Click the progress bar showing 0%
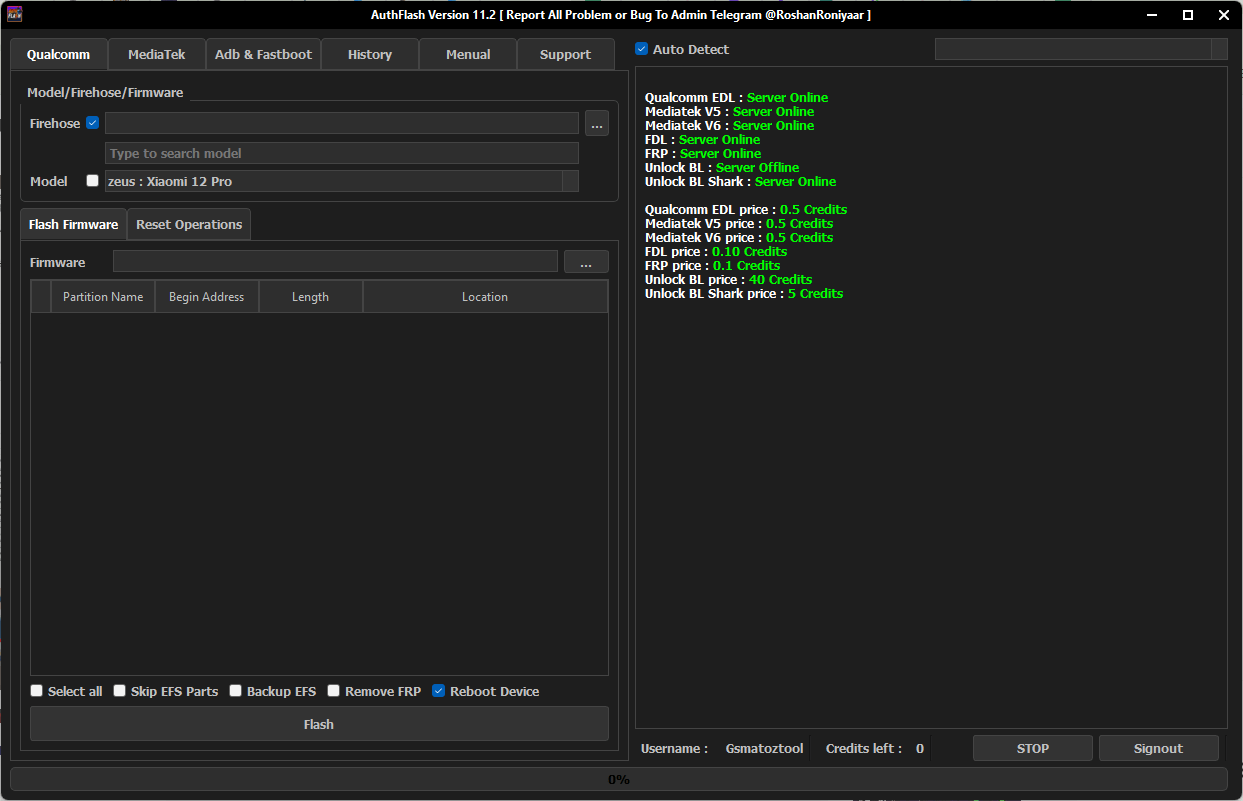The height and width of the screenshot is (801, 1243). (x=619, y=779)
